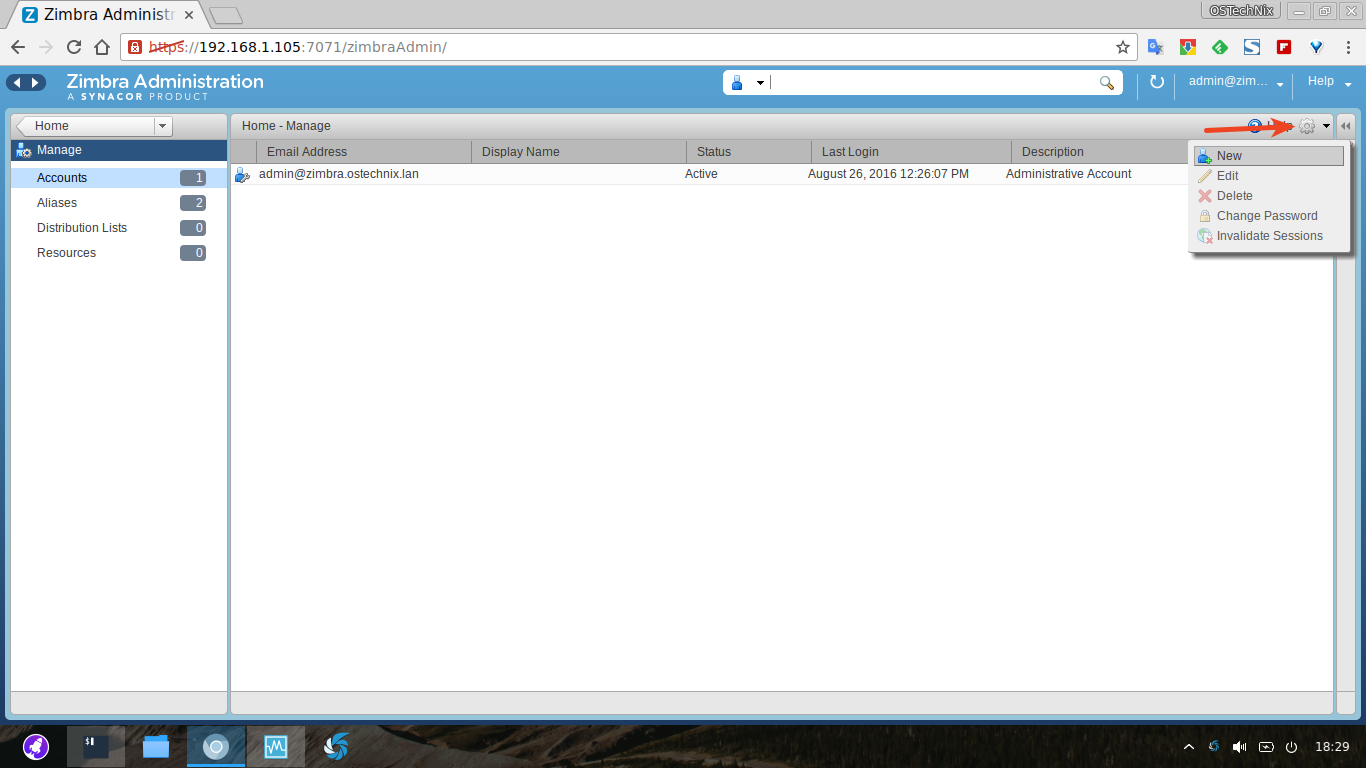Click the blue funnel extension icon

click(x=1317, y=47)
